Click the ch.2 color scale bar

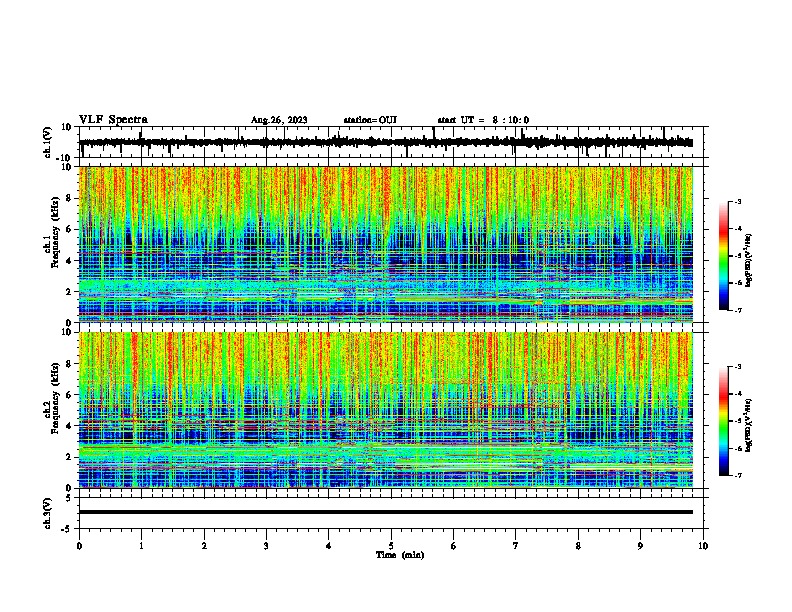click(x=724, y=421)
